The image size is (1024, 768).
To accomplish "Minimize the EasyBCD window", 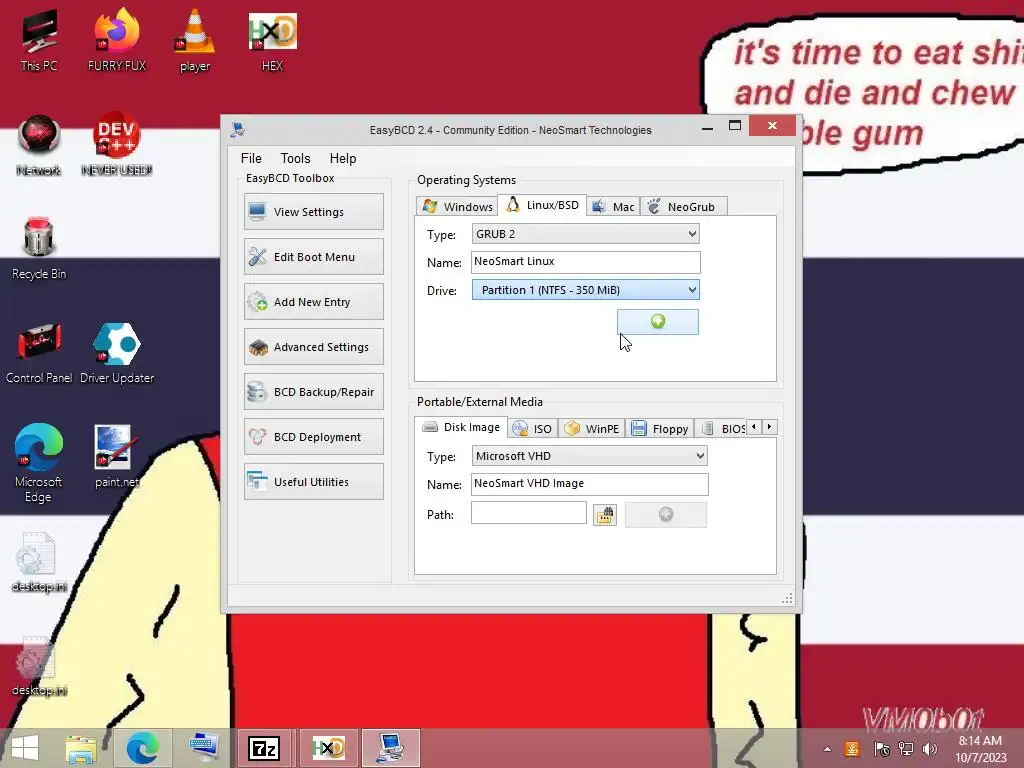I will click(x=707, y=127).
